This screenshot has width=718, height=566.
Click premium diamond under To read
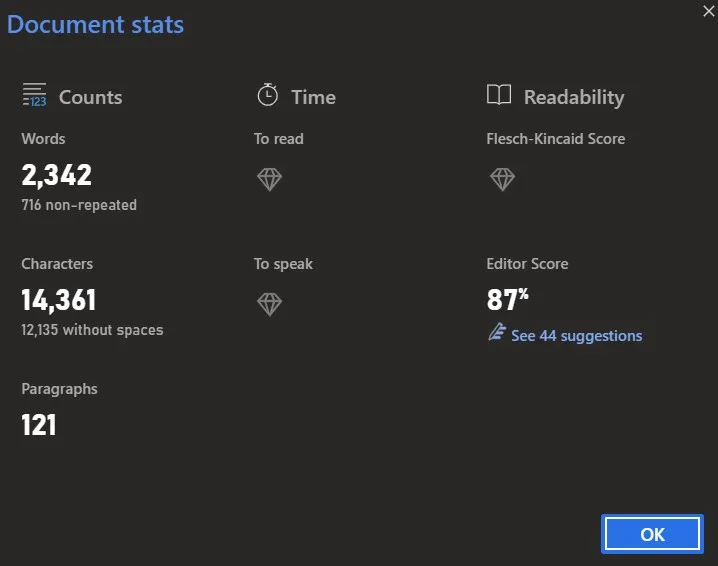tap(269, 180)
